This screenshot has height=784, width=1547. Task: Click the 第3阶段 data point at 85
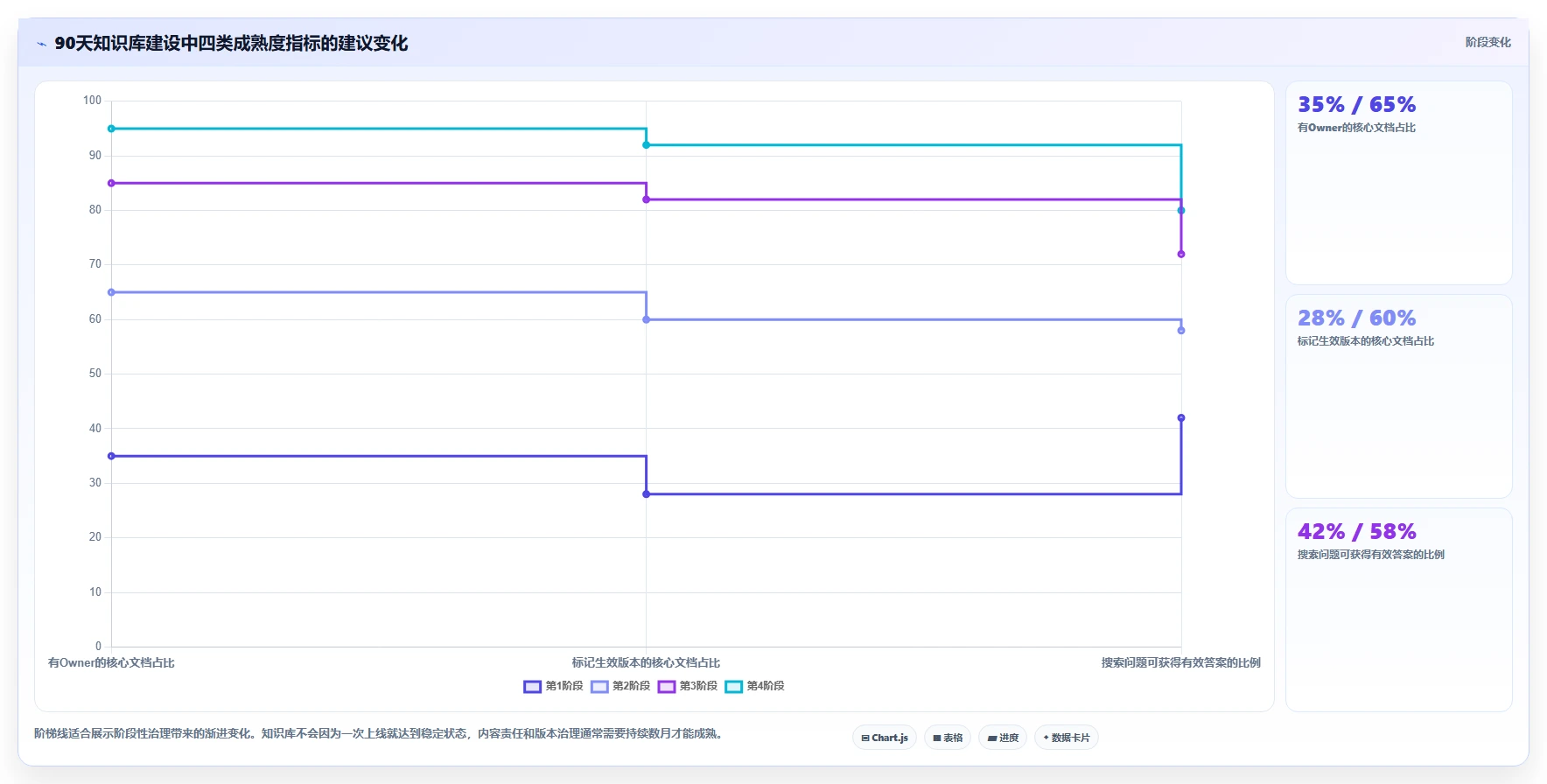111,183
